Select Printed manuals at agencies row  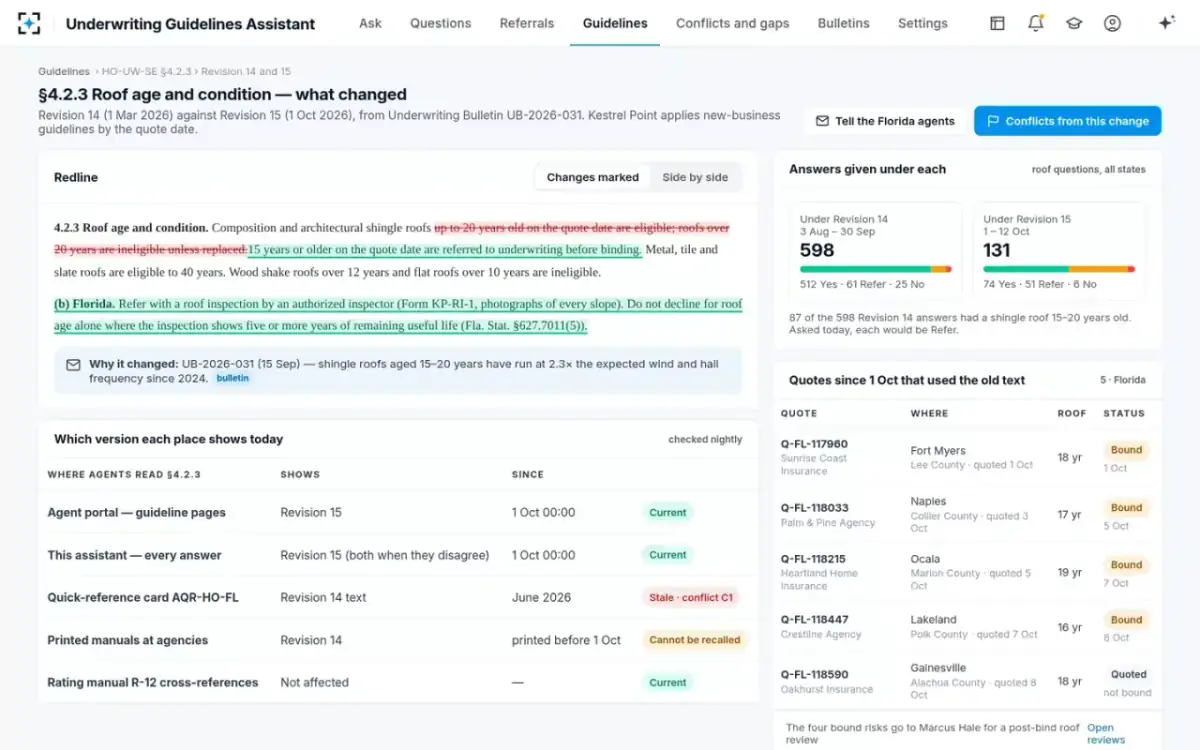[x=398, y=640]
